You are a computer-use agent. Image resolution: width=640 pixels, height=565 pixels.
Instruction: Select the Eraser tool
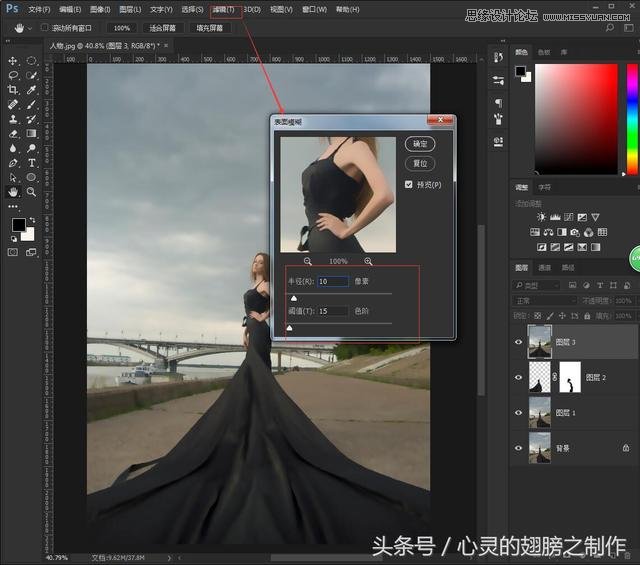[x=13, y=133]
